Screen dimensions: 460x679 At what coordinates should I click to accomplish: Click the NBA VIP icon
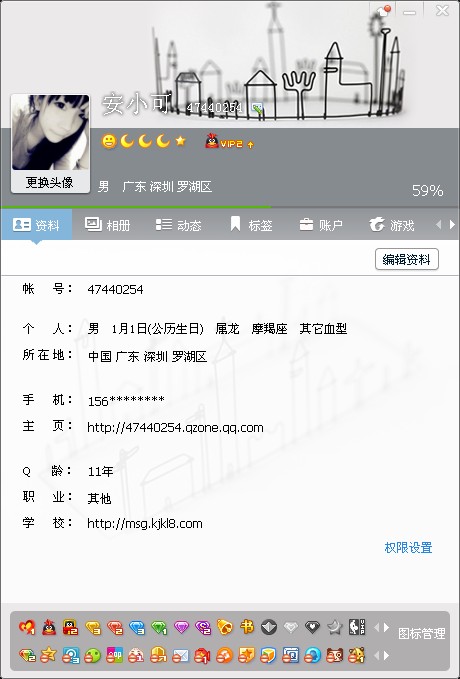357,627
